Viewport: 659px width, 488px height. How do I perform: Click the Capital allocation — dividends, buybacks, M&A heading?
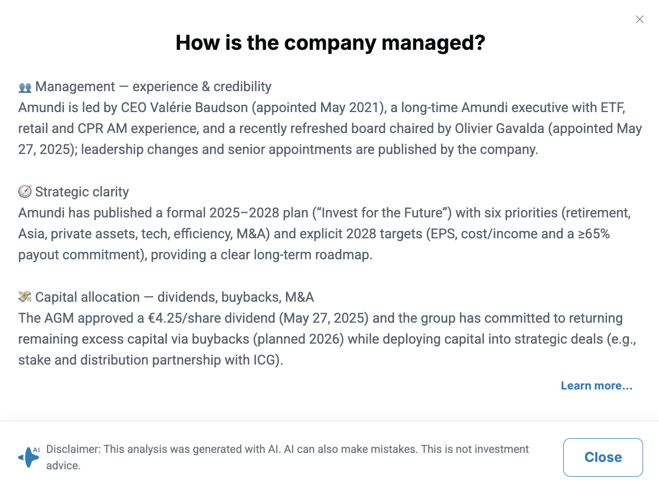coord(174,297)
